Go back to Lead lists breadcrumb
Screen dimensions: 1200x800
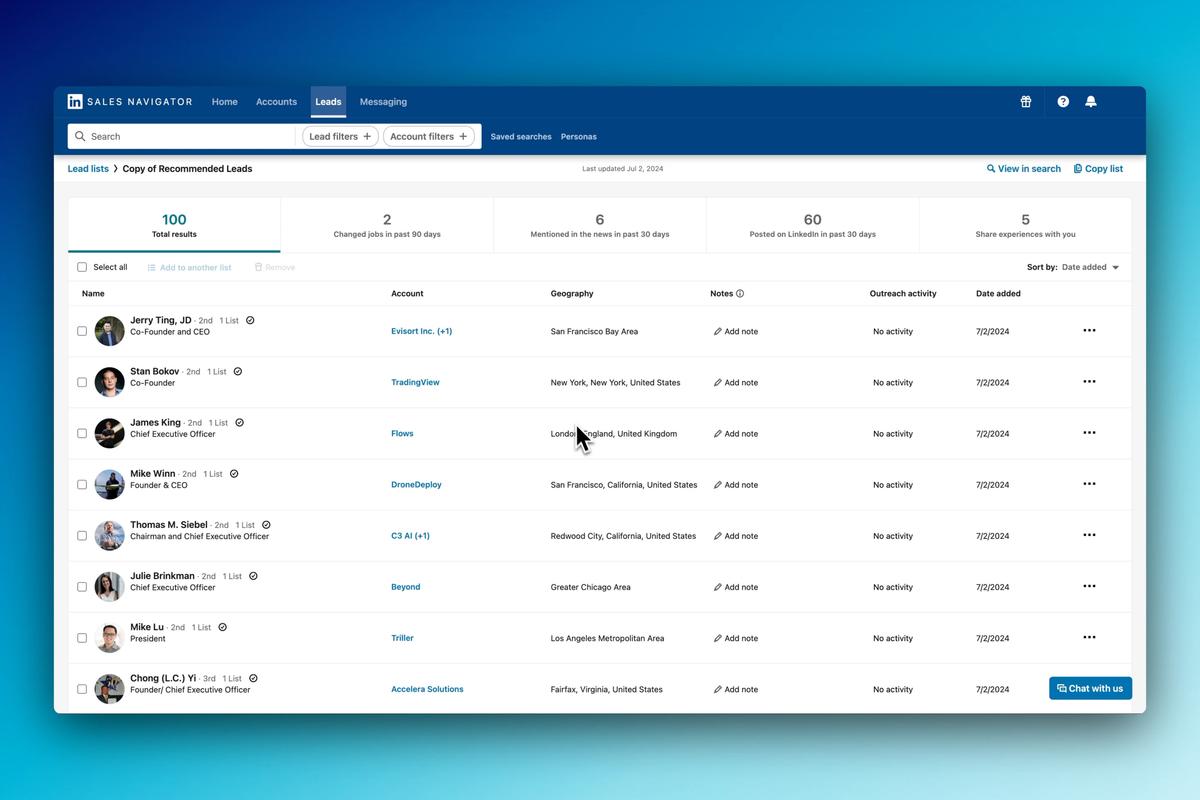88,169
